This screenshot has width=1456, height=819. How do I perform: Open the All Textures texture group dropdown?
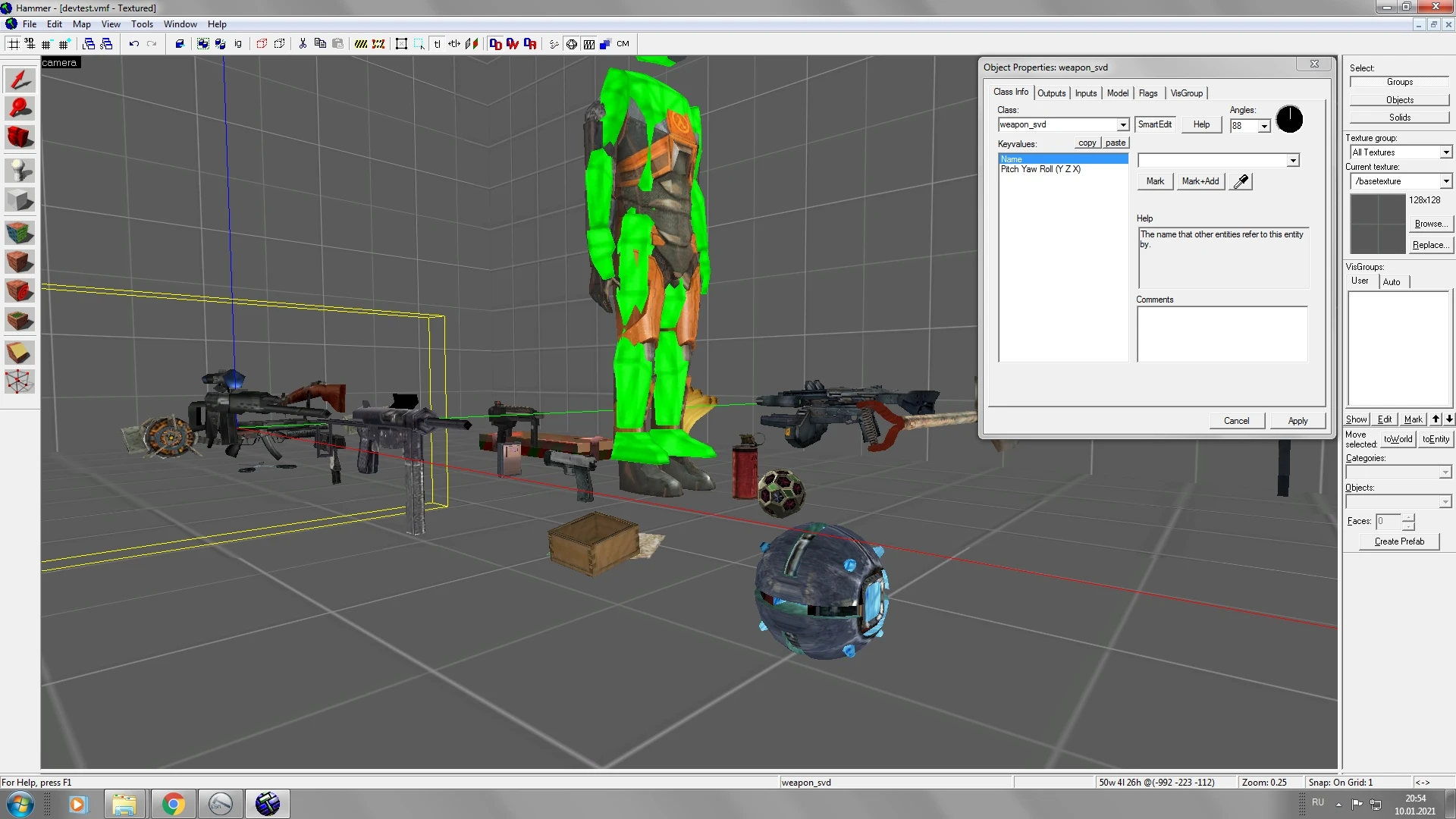1445,152
